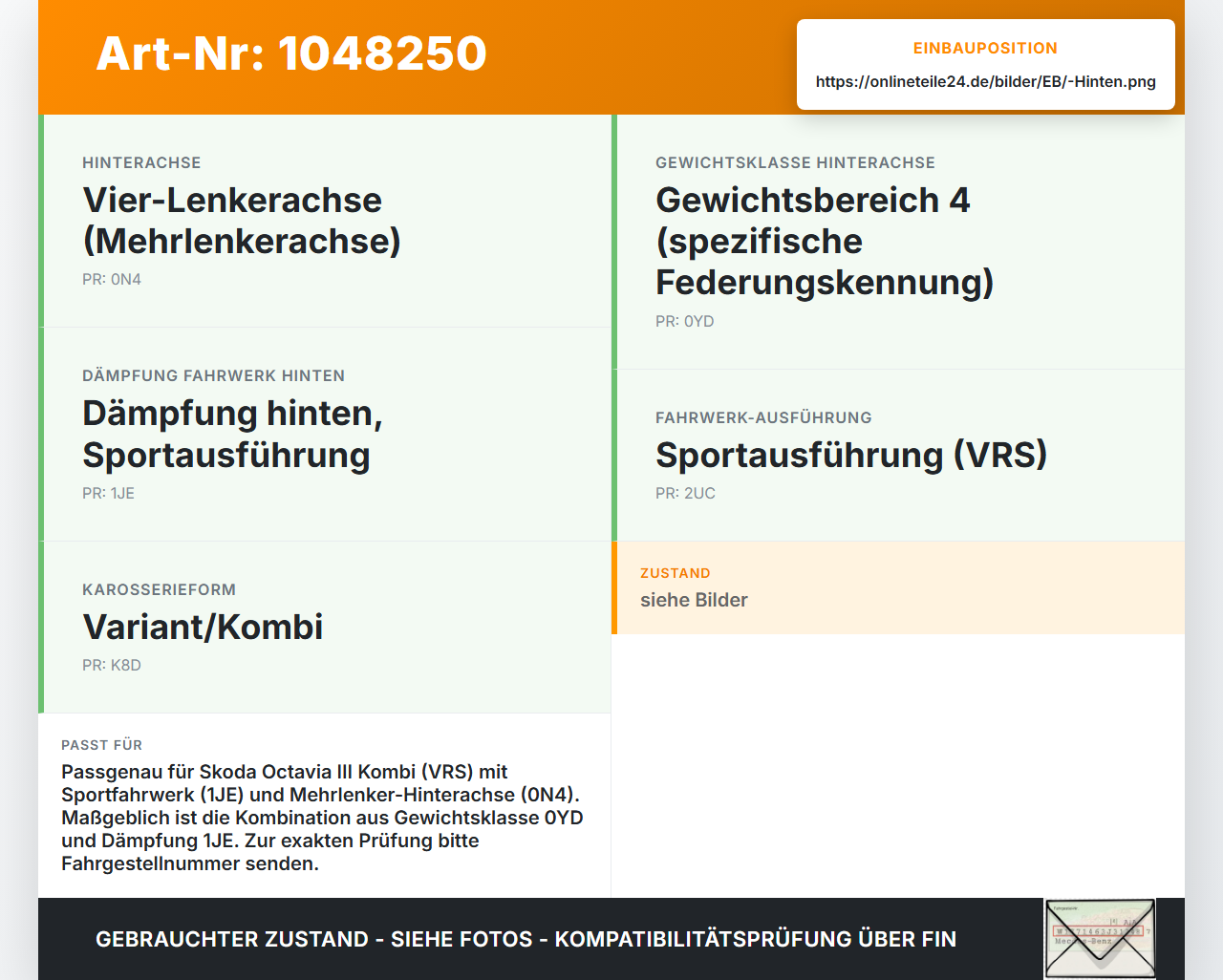Click the siehe Bilder condition text
Viewport: 1223px width, 980px height.
[694, 600]
